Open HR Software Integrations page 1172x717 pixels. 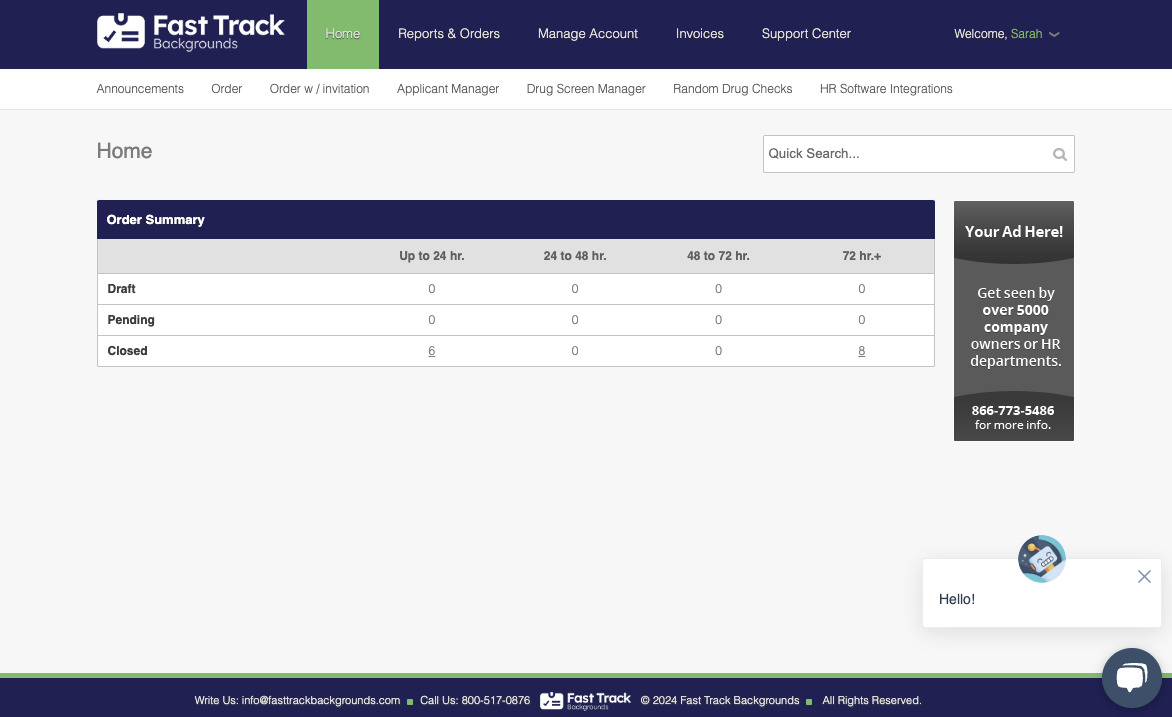(885, 89)
